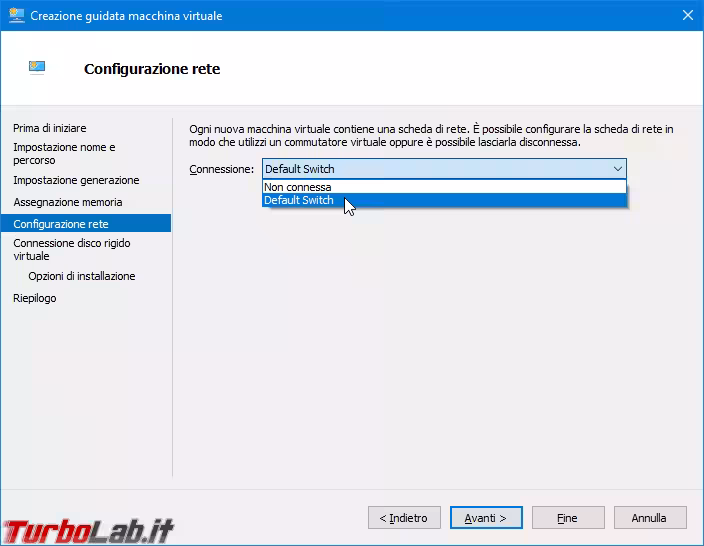This screenshot has width=704, height=546.
Task: Collapse the Connessione list with the chevron arrow
Action: coord(617,169)
